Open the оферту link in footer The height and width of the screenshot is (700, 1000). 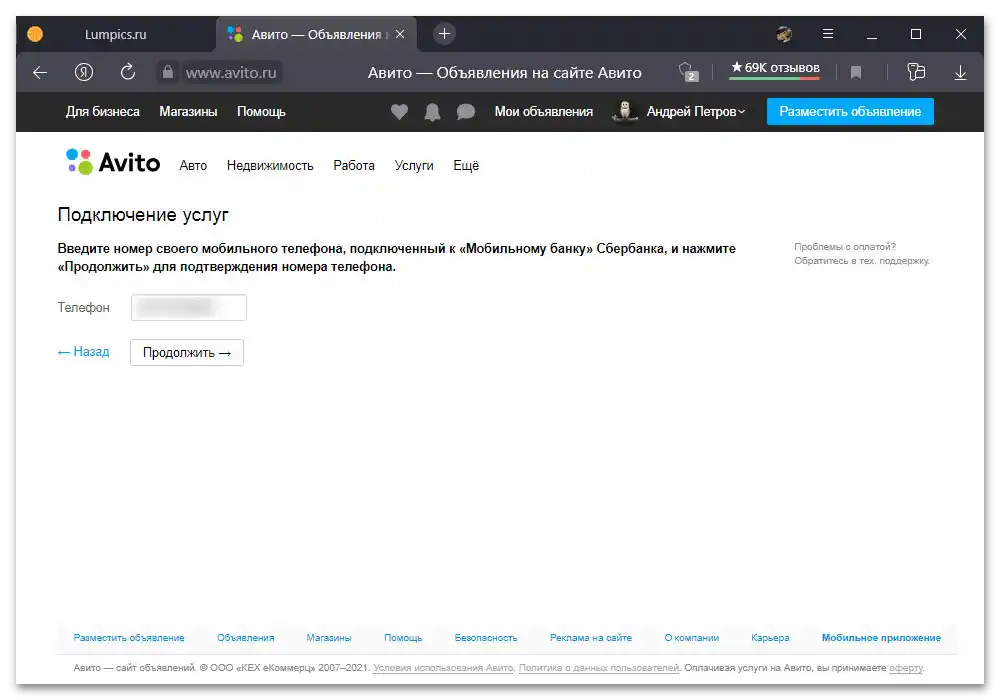coord(906,668)
